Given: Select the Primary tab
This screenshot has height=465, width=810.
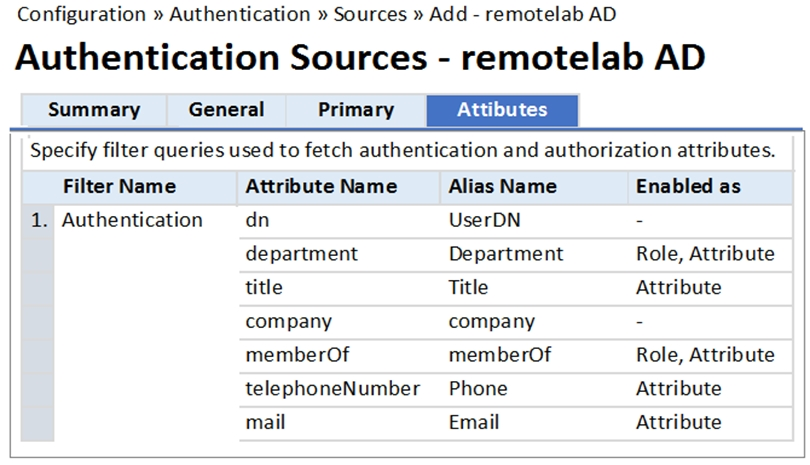Looking at the screenshot, I should [x=356, y=110].
